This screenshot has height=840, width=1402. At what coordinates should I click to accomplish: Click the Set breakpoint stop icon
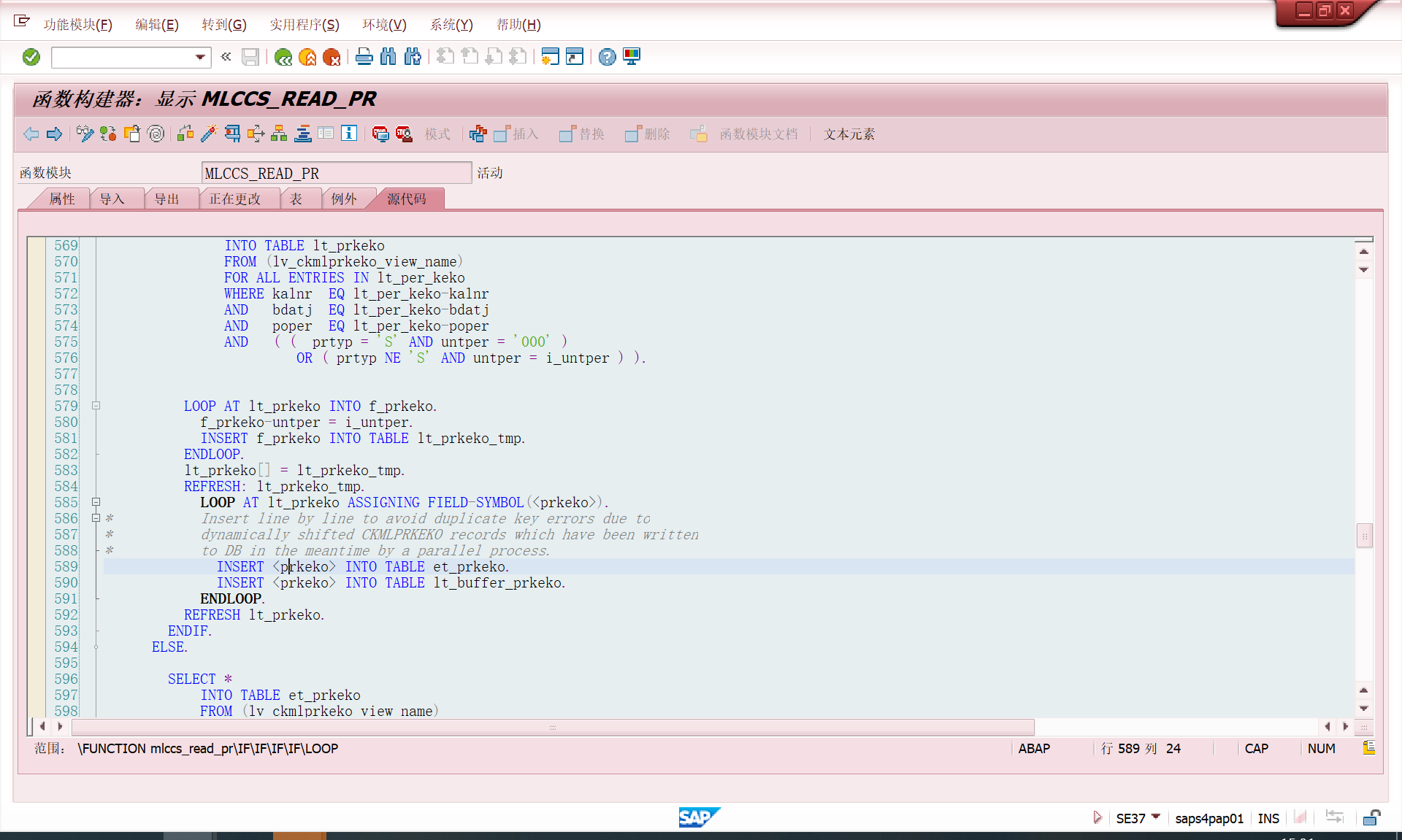click(x=380, y=134)
